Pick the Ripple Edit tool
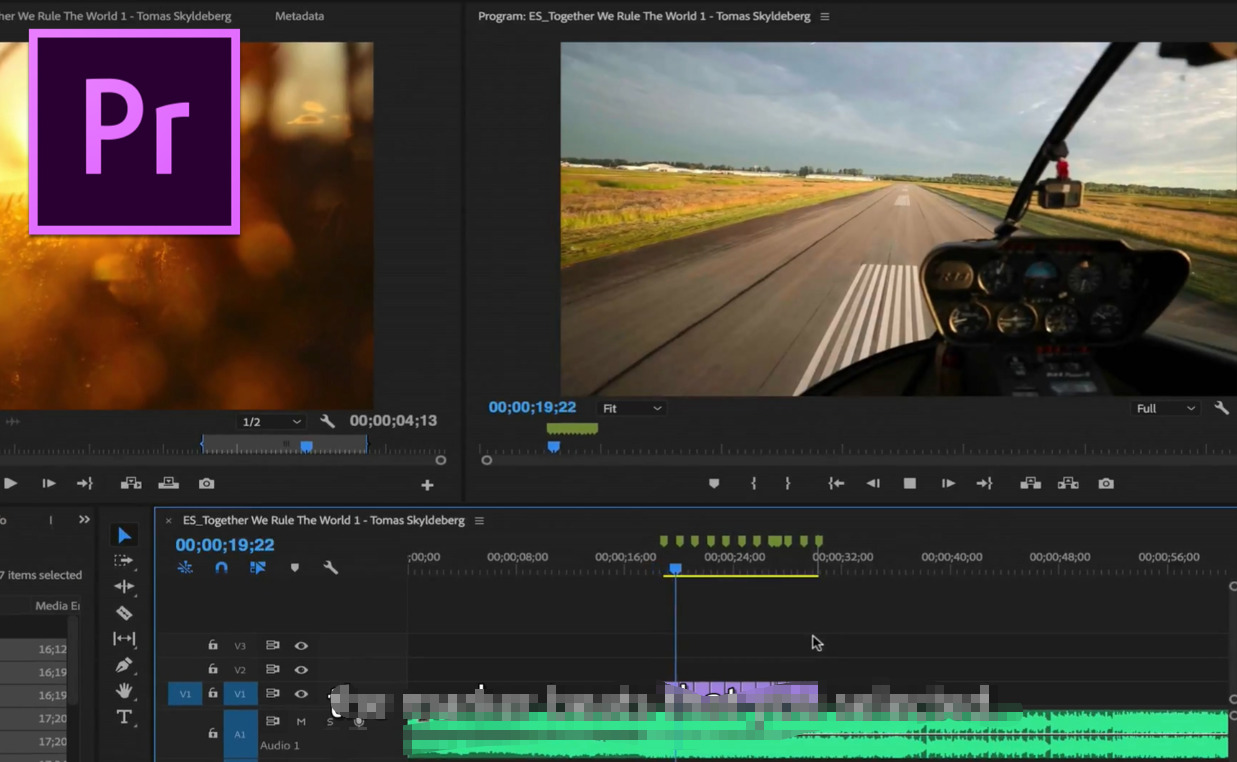 tap(124, 587)
